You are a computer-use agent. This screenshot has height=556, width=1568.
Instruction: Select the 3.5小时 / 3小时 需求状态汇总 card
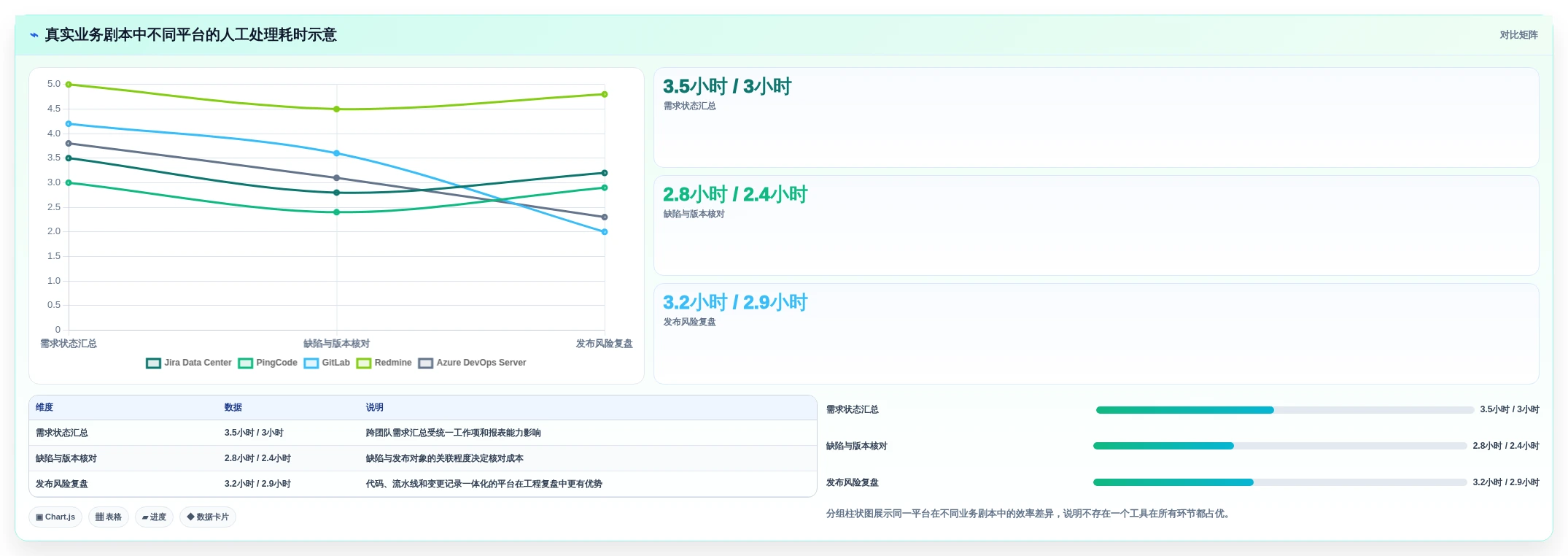click(x=1096, y=117)
